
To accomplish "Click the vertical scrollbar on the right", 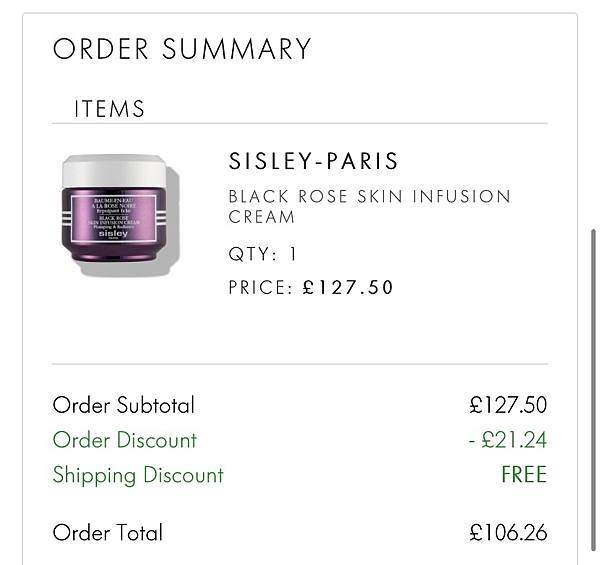I will tap(593, 390).
